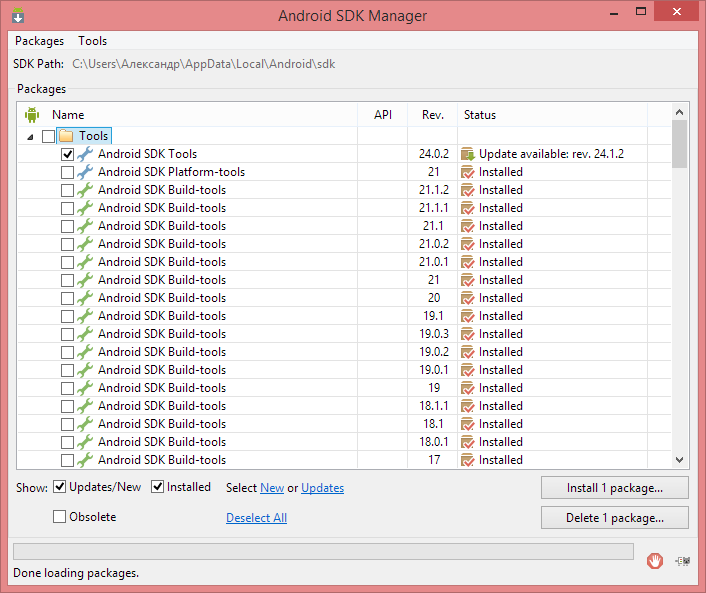Click the SDK Manager title bar app icon
The width and height of the screenshot is (706, 593).
[18, 15]
